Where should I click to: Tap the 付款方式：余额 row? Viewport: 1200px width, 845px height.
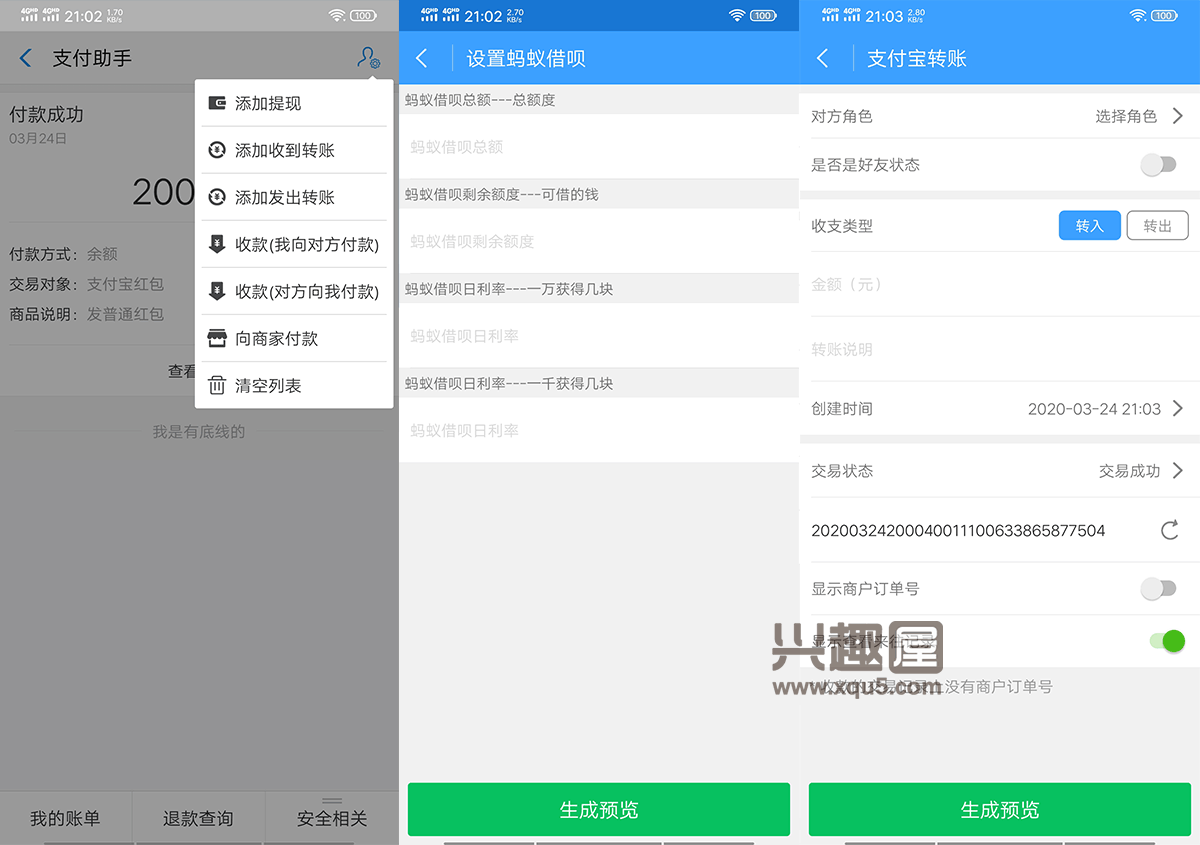pos(63,254)
